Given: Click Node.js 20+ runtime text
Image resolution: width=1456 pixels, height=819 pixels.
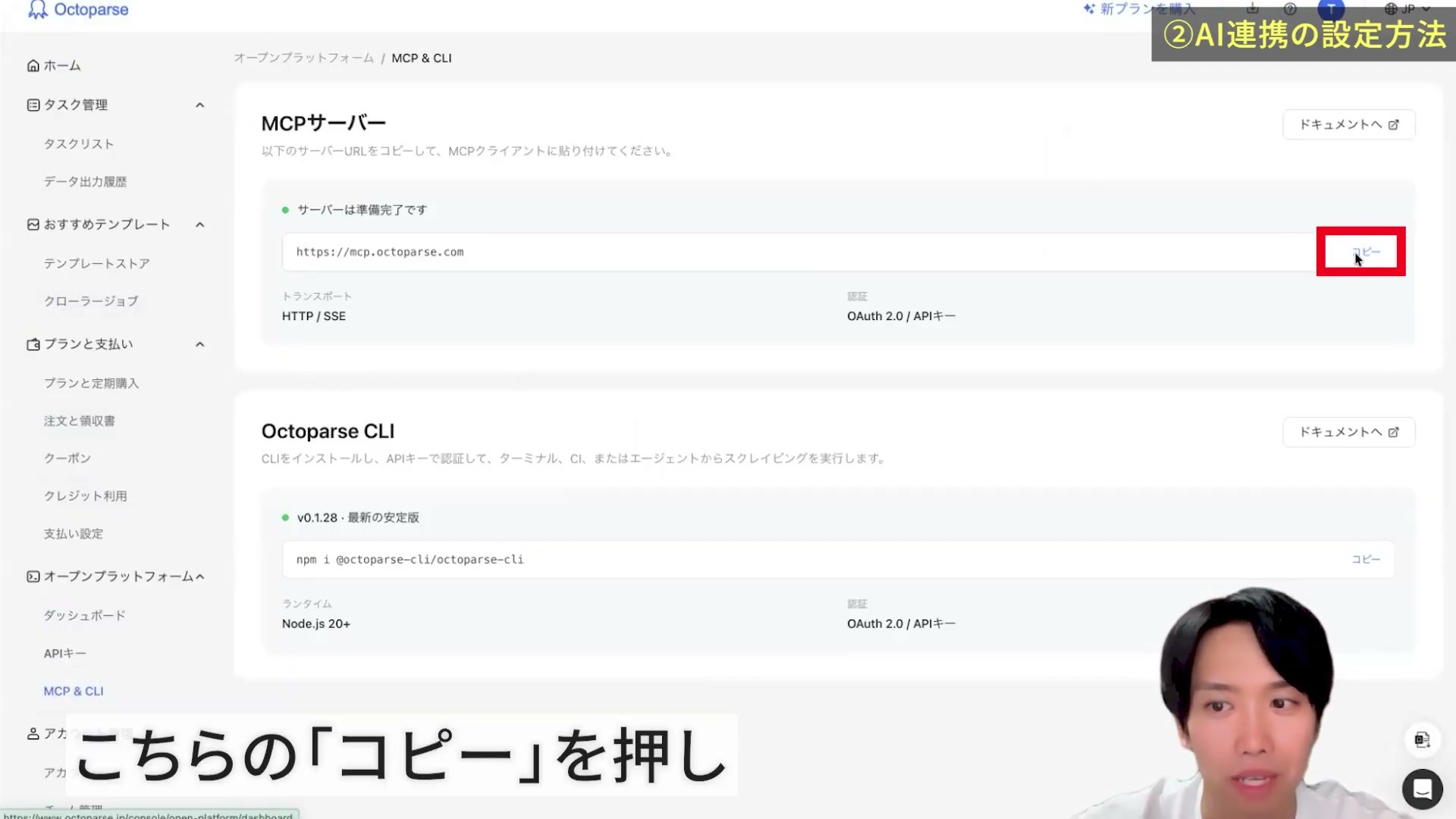Looking at the screenshot, I should click(316, 624).
